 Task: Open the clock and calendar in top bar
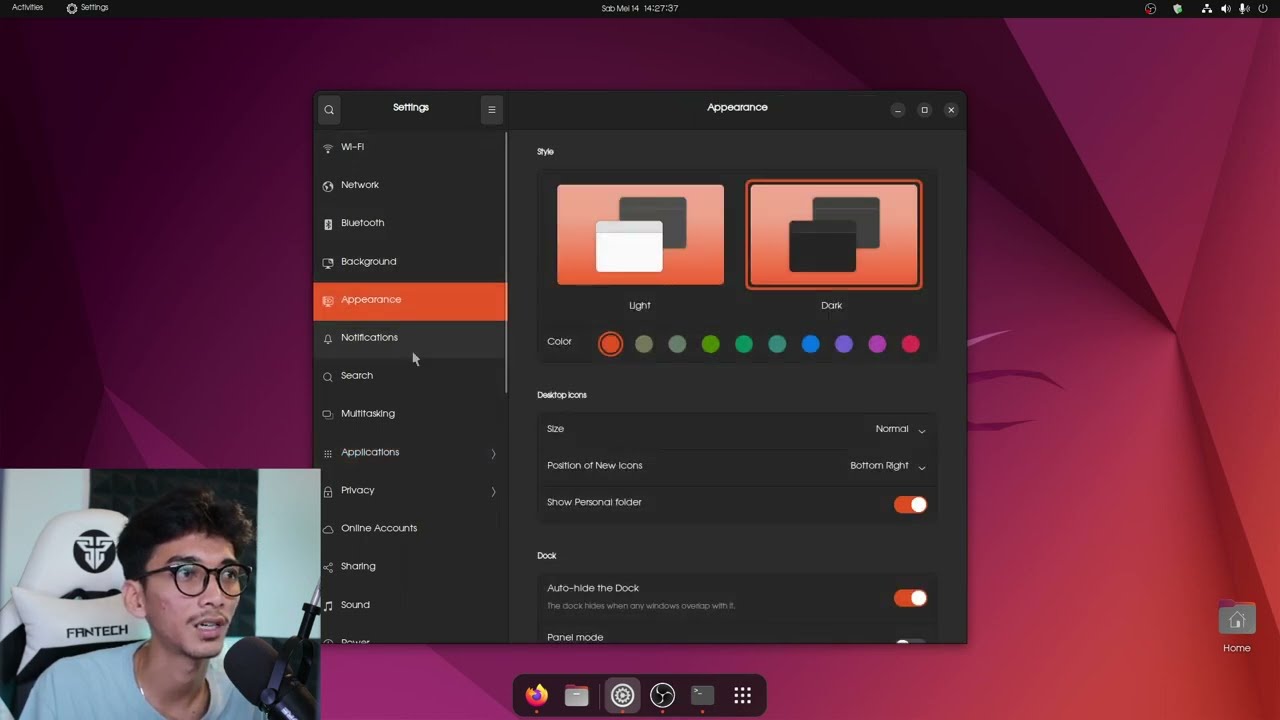click(640, 8)
